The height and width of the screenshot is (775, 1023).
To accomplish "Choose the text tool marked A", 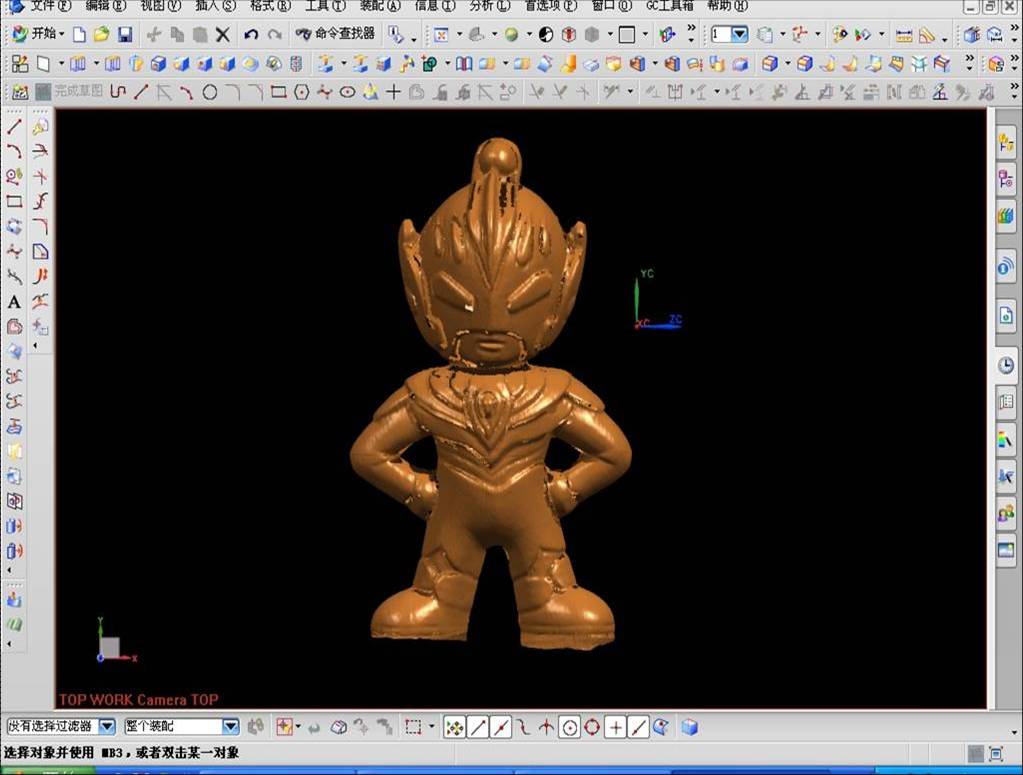I will 14,302.
